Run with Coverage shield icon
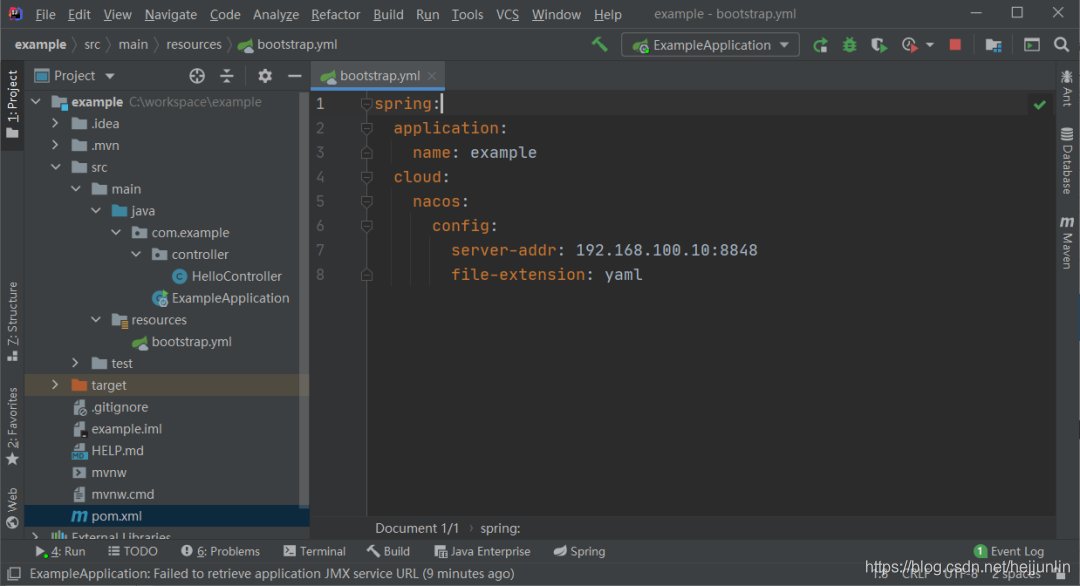 coord(879,45)
